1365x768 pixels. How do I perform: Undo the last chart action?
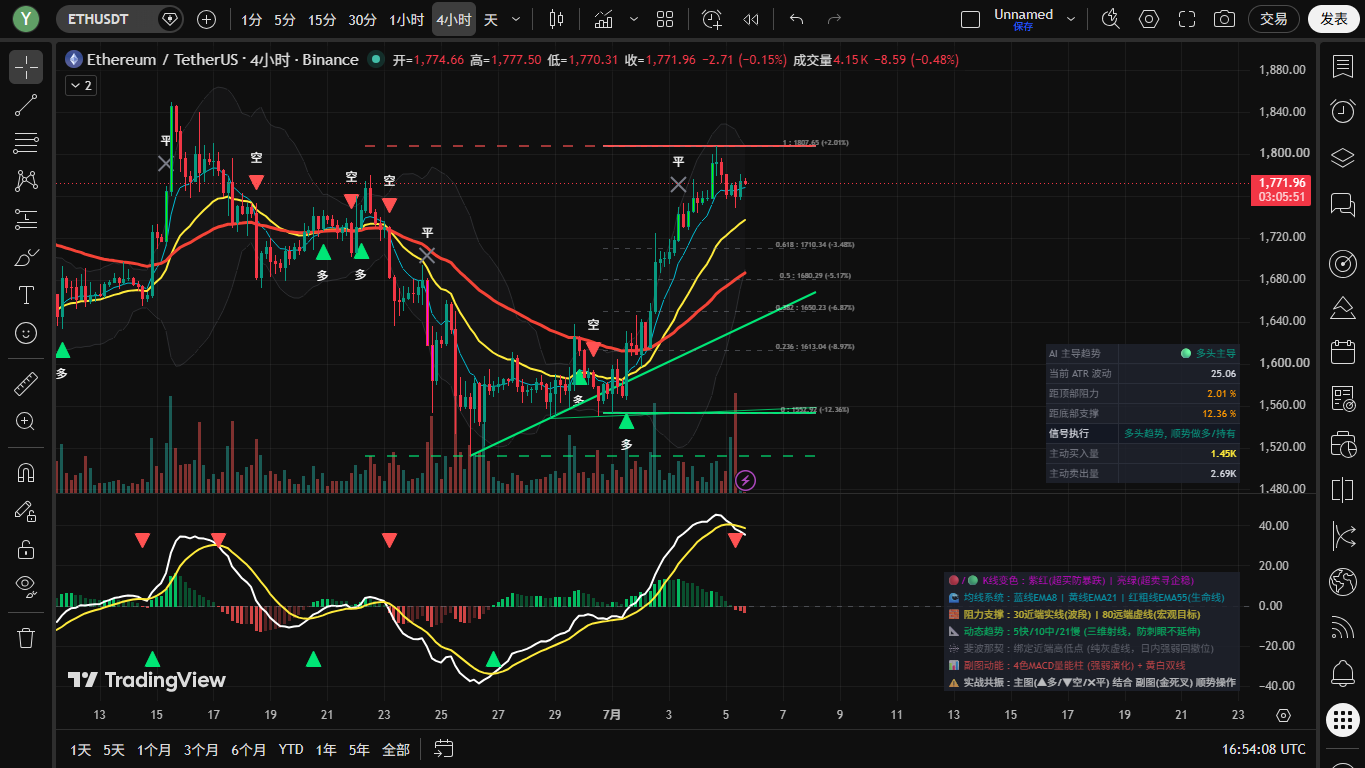pos(797,19)
